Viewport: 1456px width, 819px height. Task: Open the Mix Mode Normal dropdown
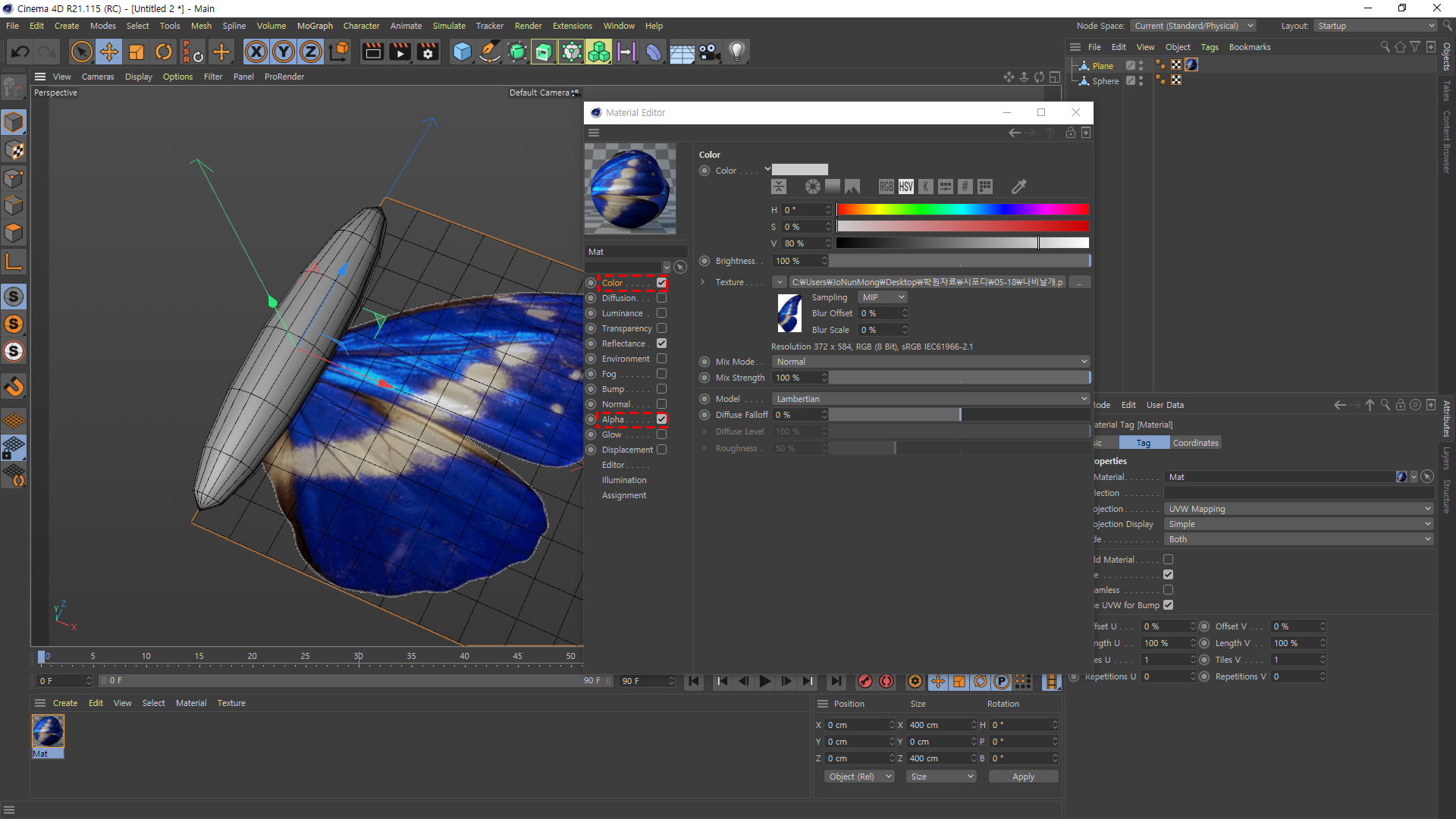(931, 362)
